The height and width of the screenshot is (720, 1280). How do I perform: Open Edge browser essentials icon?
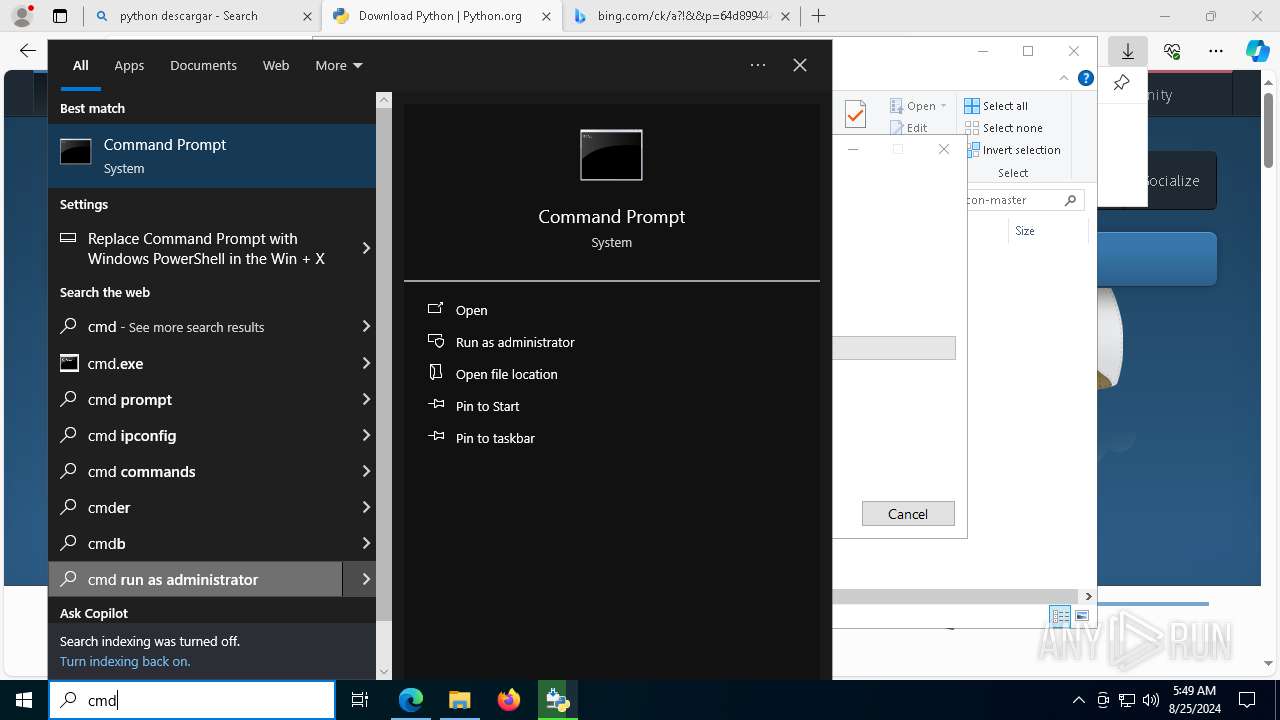tap(1172, 51)
